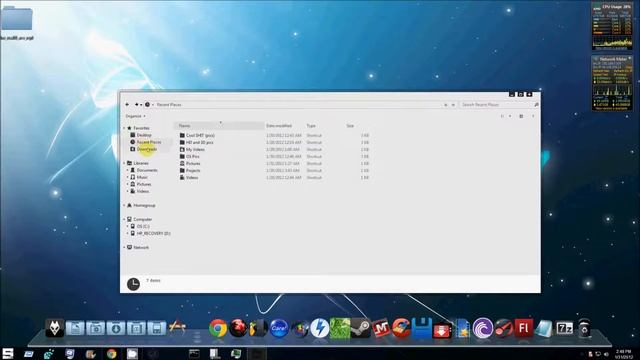Open 7-Zip from the dock

[x=564, y=328]
